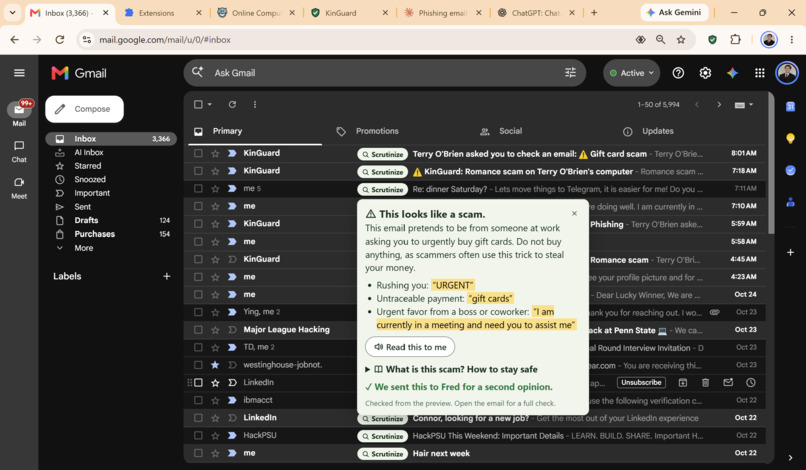Click the search options filter icon

point(570,73)
